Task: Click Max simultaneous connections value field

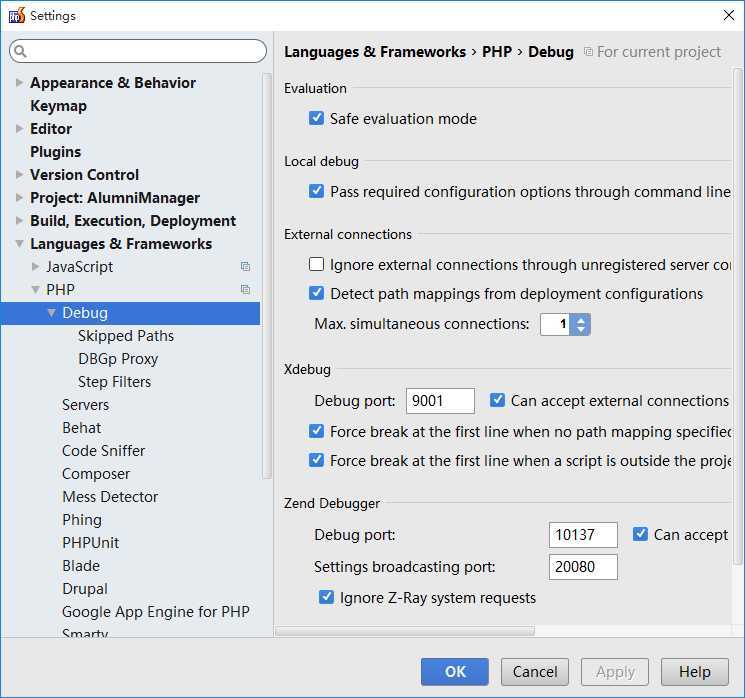Action: point(555,325)
